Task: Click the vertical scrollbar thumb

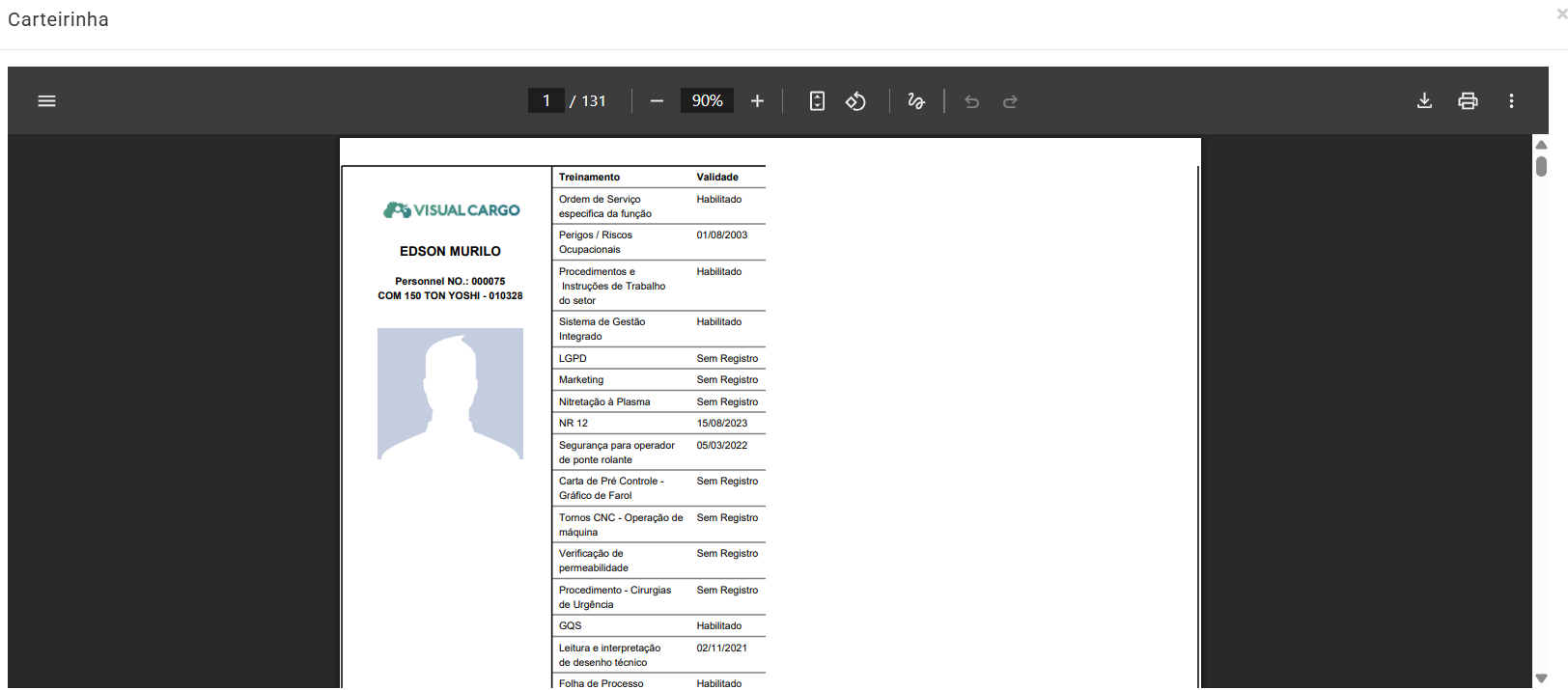Action: coord(1541,167)
